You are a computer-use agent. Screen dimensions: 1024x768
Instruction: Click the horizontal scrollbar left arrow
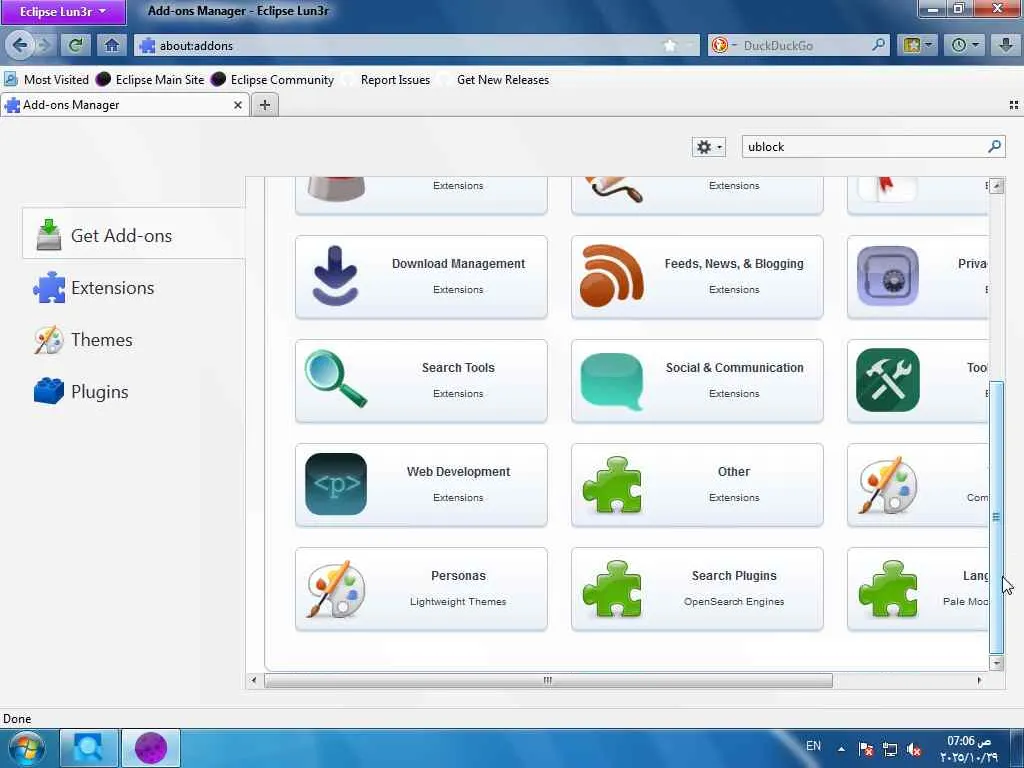click(254, 680)
